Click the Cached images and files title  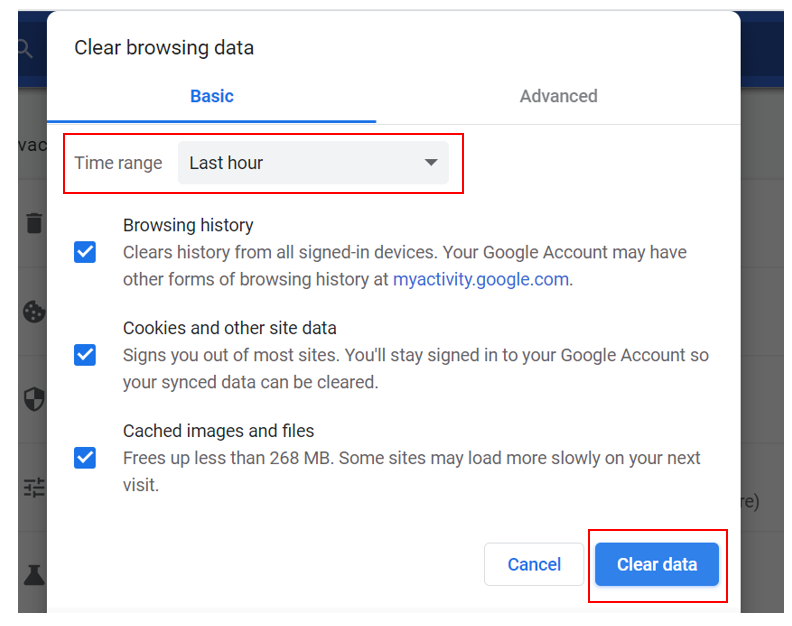tap(218, 431)
